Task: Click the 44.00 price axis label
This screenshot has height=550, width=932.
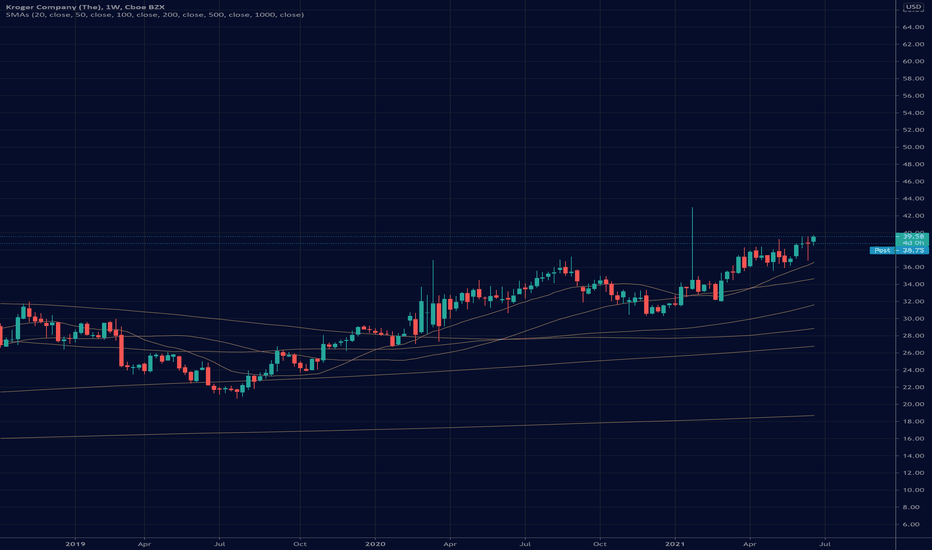Action: [913, 199]
